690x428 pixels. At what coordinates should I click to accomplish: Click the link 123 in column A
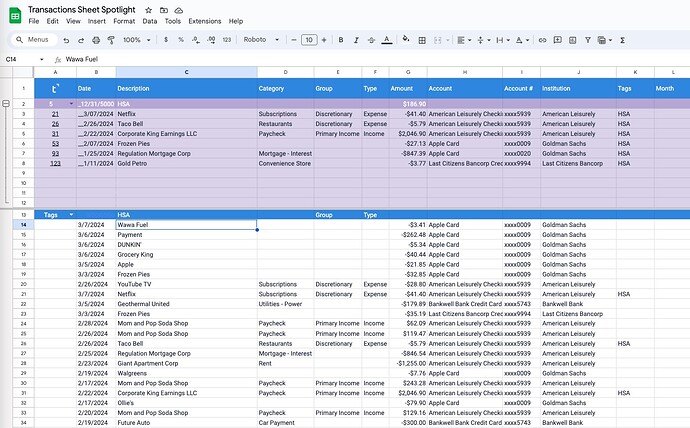pyautogui.click(x=55, y=164)
